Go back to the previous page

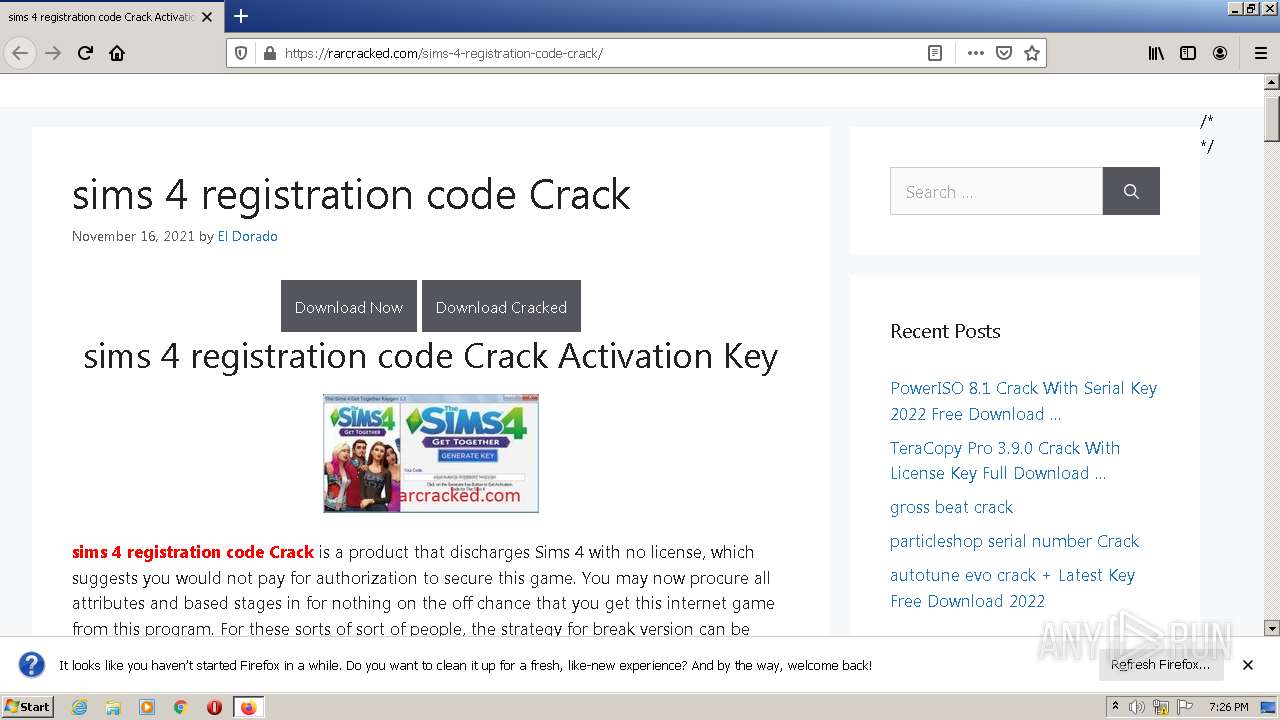pos(20,53)
